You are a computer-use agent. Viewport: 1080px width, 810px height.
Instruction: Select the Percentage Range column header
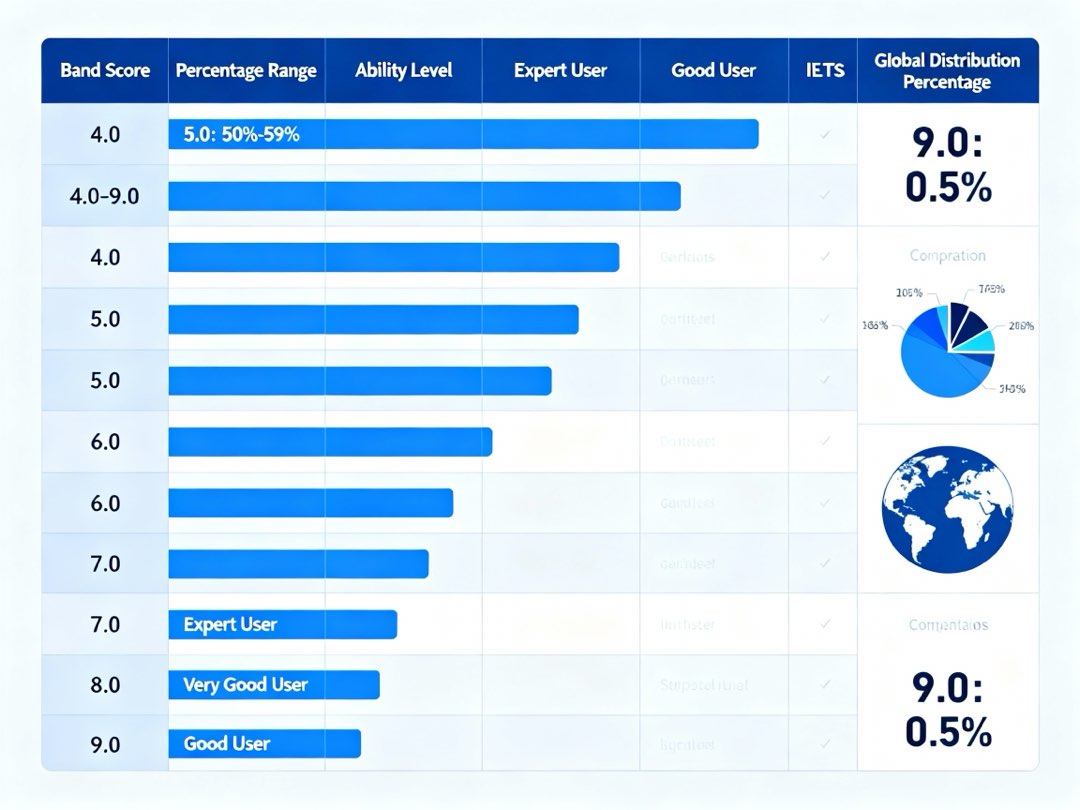click(x=246, y=71)
